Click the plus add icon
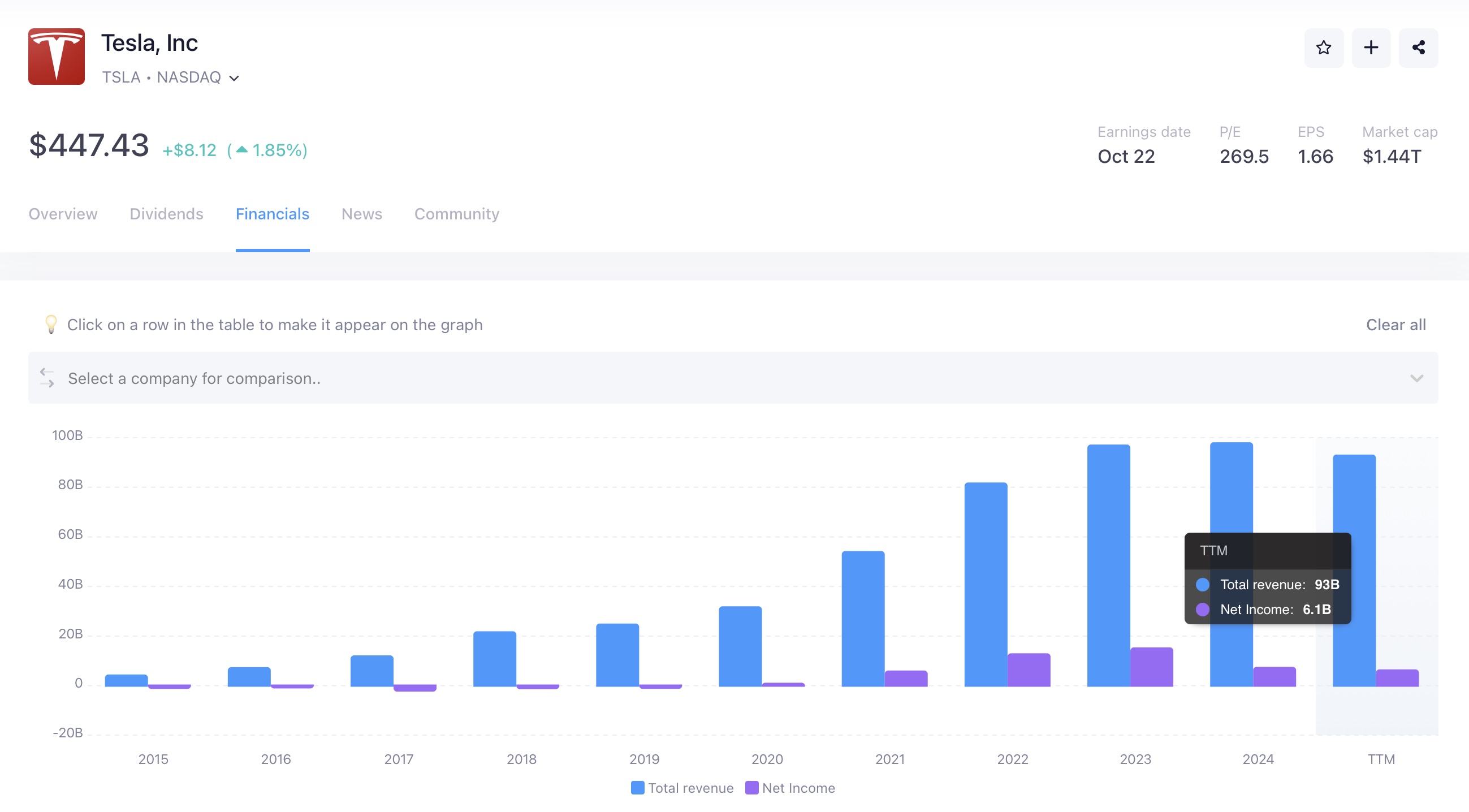 tap(1371, 47)
